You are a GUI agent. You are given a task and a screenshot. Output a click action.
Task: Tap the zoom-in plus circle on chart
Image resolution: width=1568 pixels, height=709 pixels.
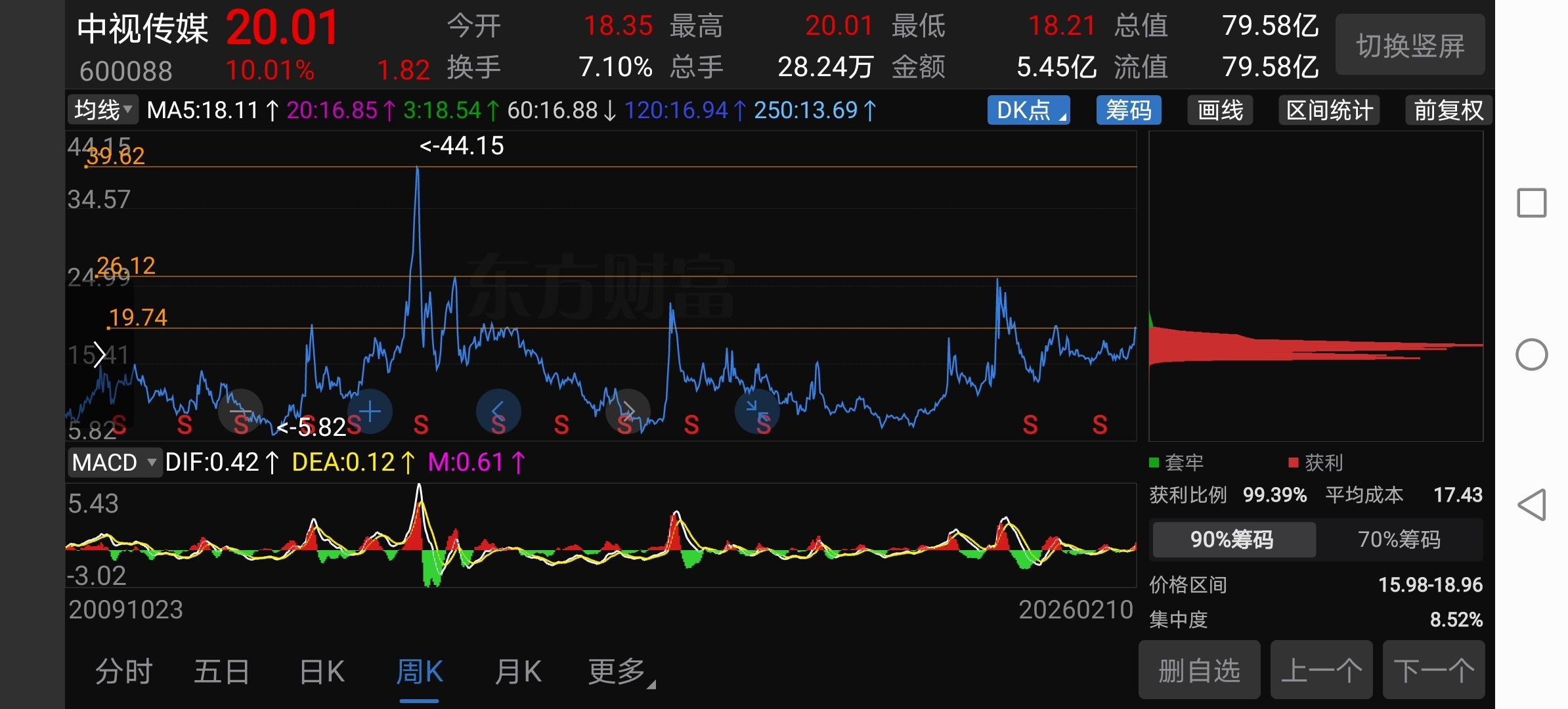(370, 412)
